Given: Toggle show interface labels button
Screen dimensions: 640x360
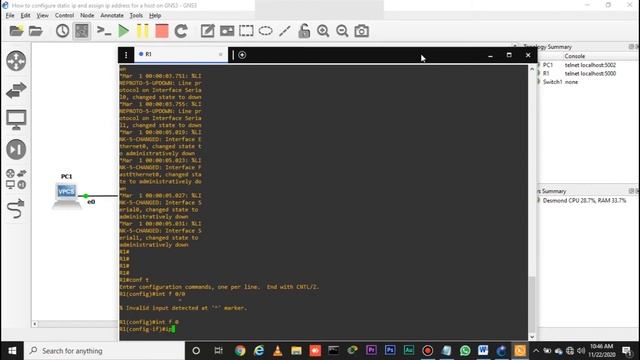Looking at the screenshot, I should pos(82,31).
